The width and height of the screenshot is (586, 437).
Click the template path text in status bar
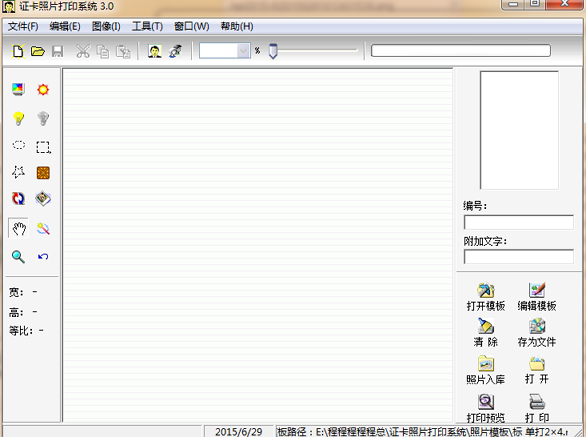point(422,432)
